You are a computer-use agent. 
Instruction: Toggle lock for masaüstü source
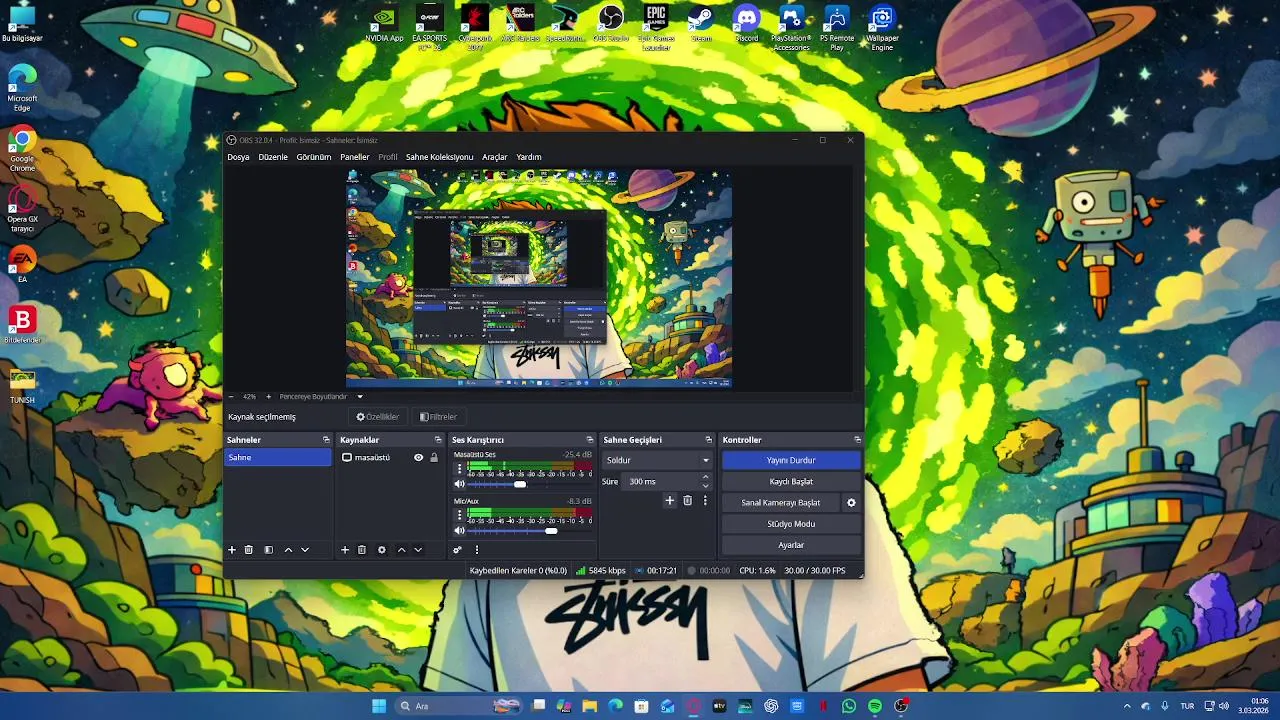pos(434,458)
